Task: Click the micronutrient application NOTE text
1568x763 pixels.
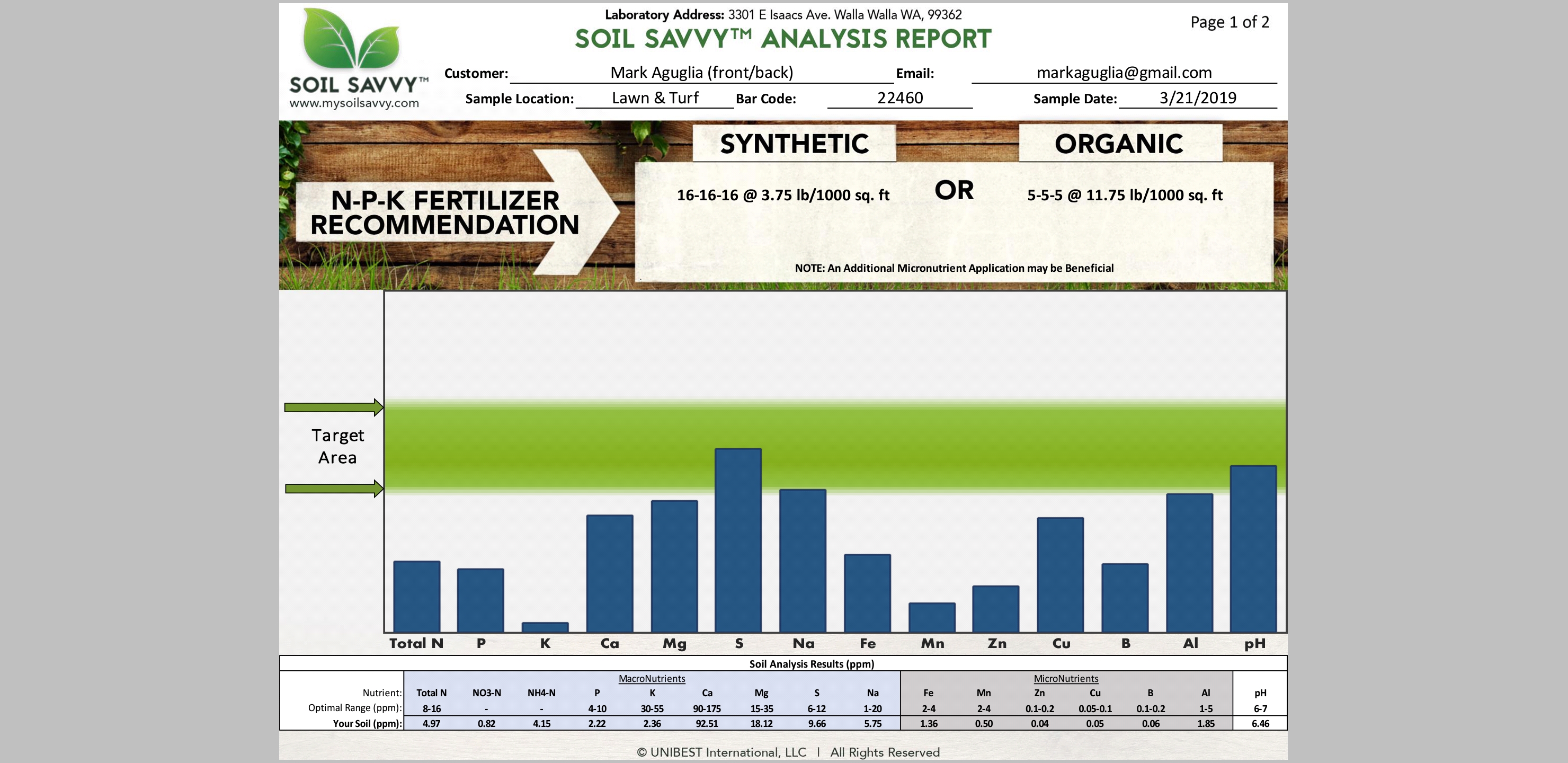Action: tap(954, 268)
